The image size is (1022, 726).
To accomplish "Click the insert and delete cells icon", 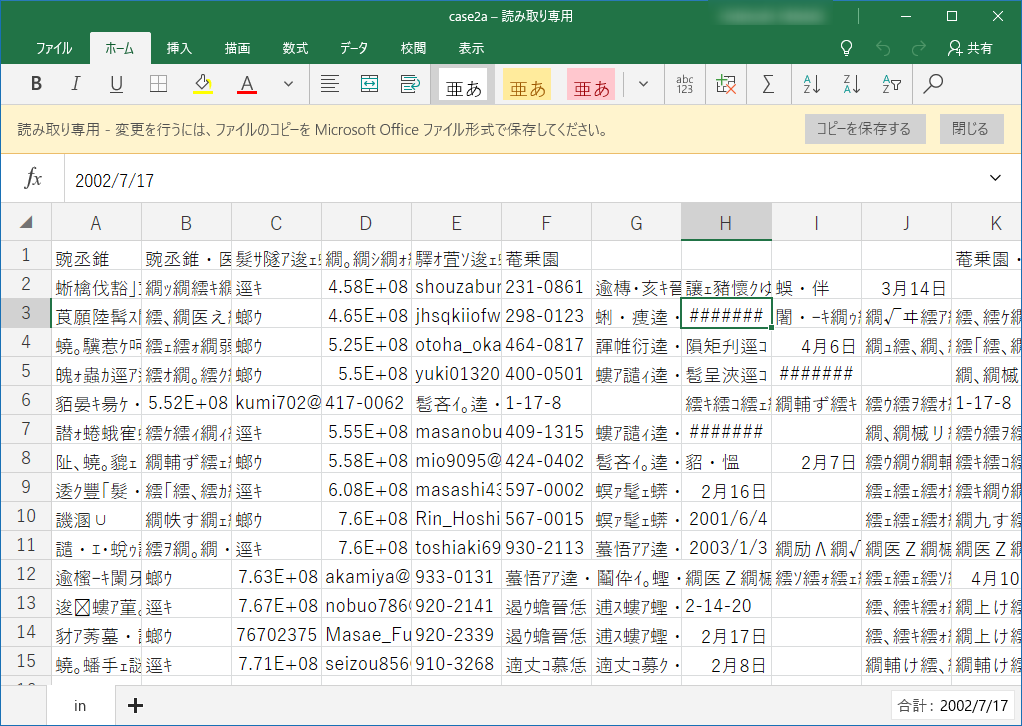I will coord(725,84).
